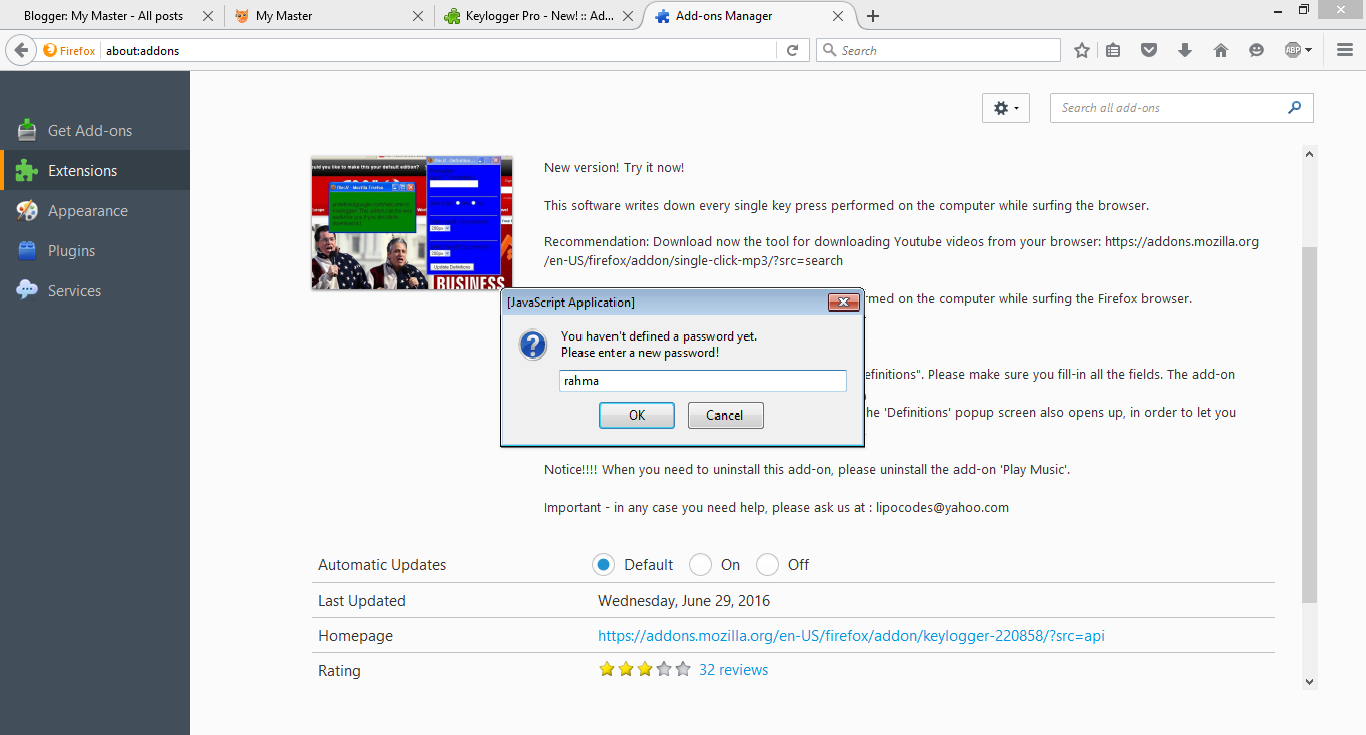1366x735 pixels.
Task: Click the about:addons address bar
Action: [x=437, y=50]
